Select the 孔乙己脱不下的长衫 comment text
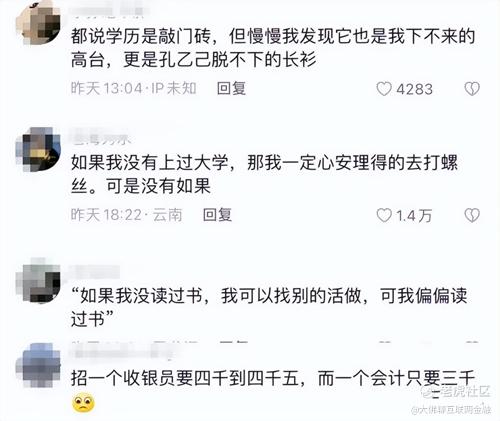Screen dimensions: 500x421 coord(273,48)
